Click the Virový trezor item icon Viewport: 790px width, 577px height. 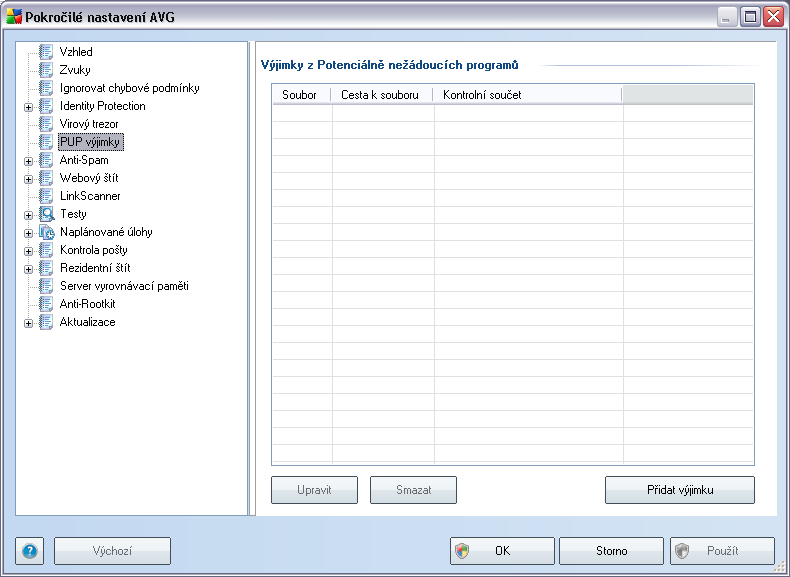click(46, 124)
